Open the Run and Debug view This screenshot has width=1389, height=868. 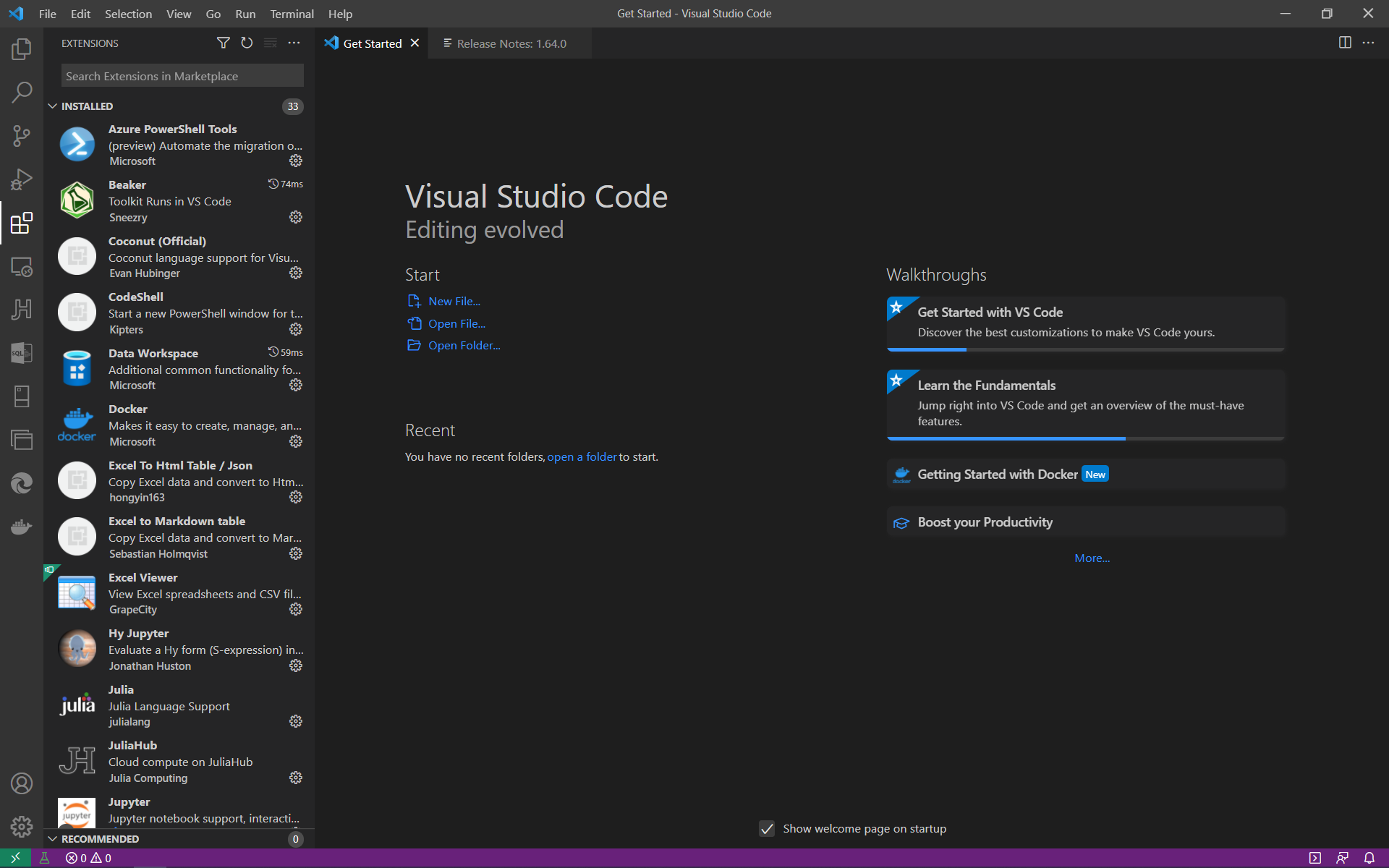pos(22,179)
